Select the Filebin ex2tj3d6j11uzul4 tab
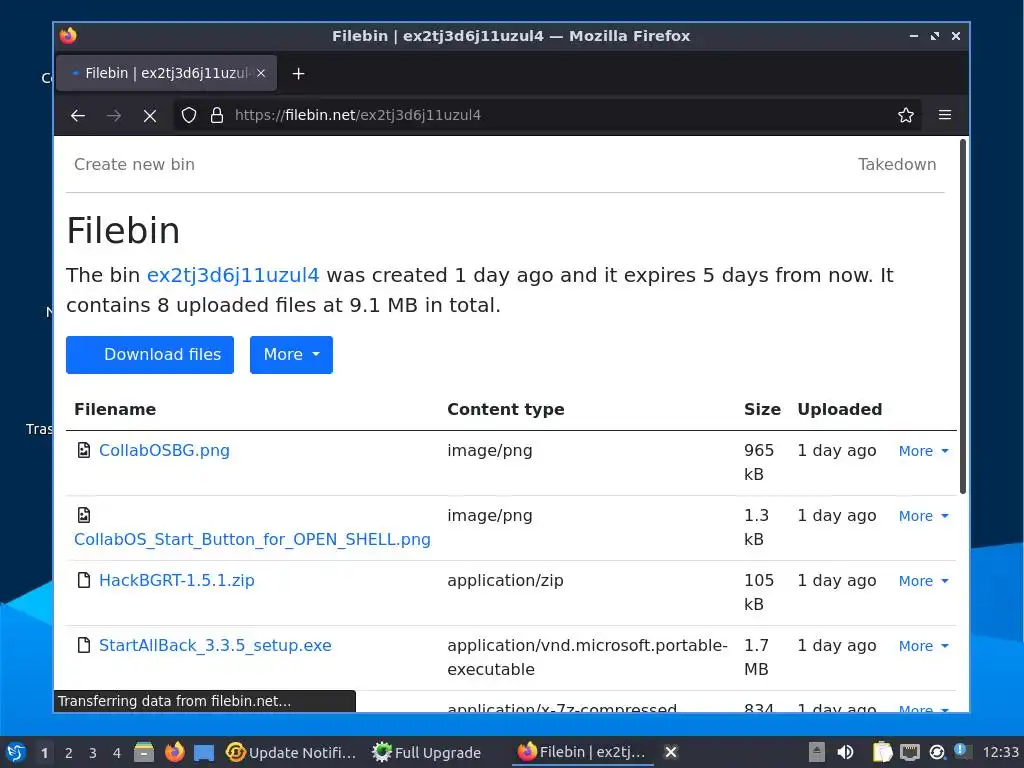Screen dimensions: 1024x768 (x=167, y=73)
